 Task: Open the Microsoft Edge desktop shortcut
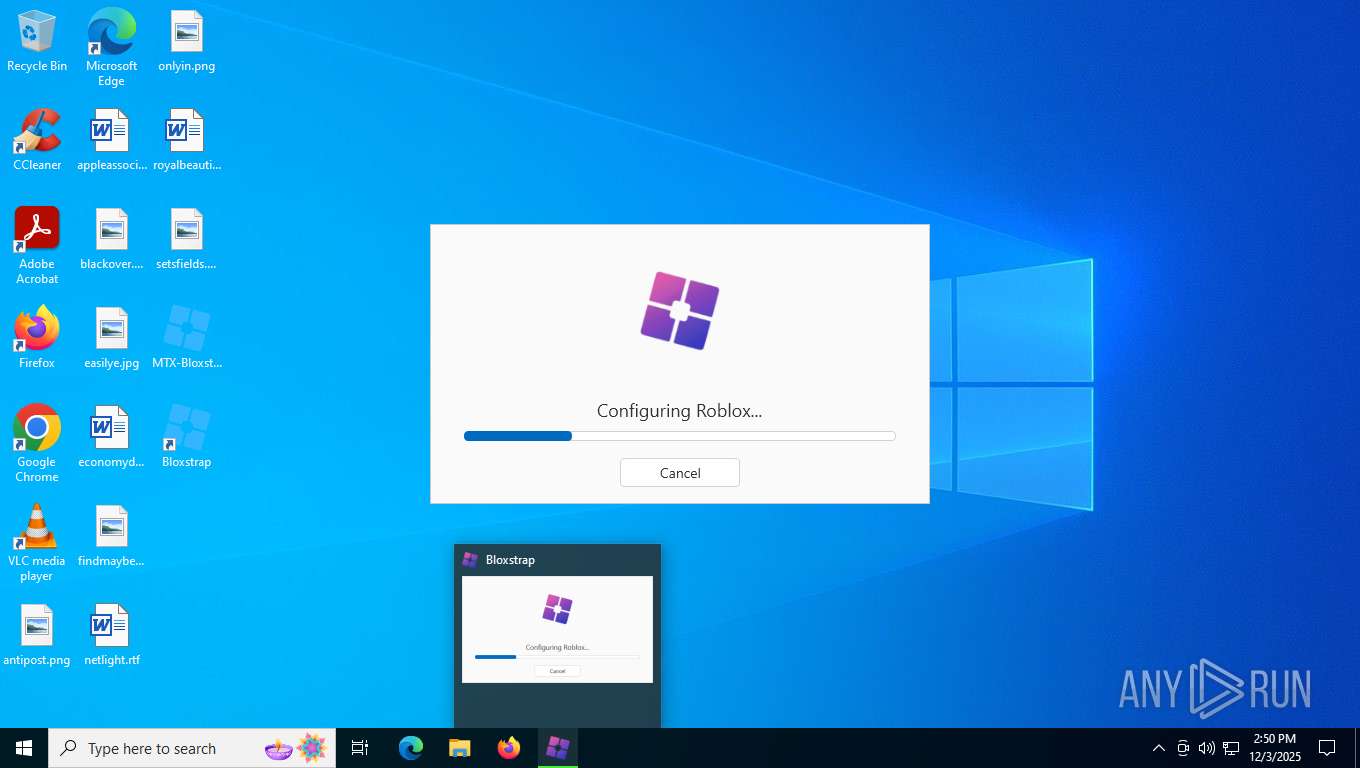coord(111,48)
